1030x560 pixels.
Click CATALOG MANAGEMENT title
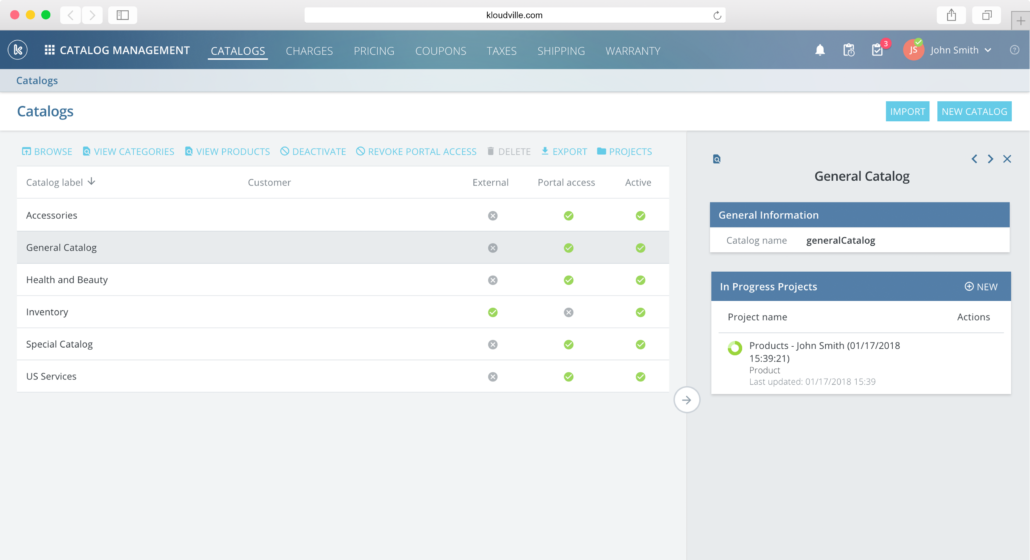(125, 50)
